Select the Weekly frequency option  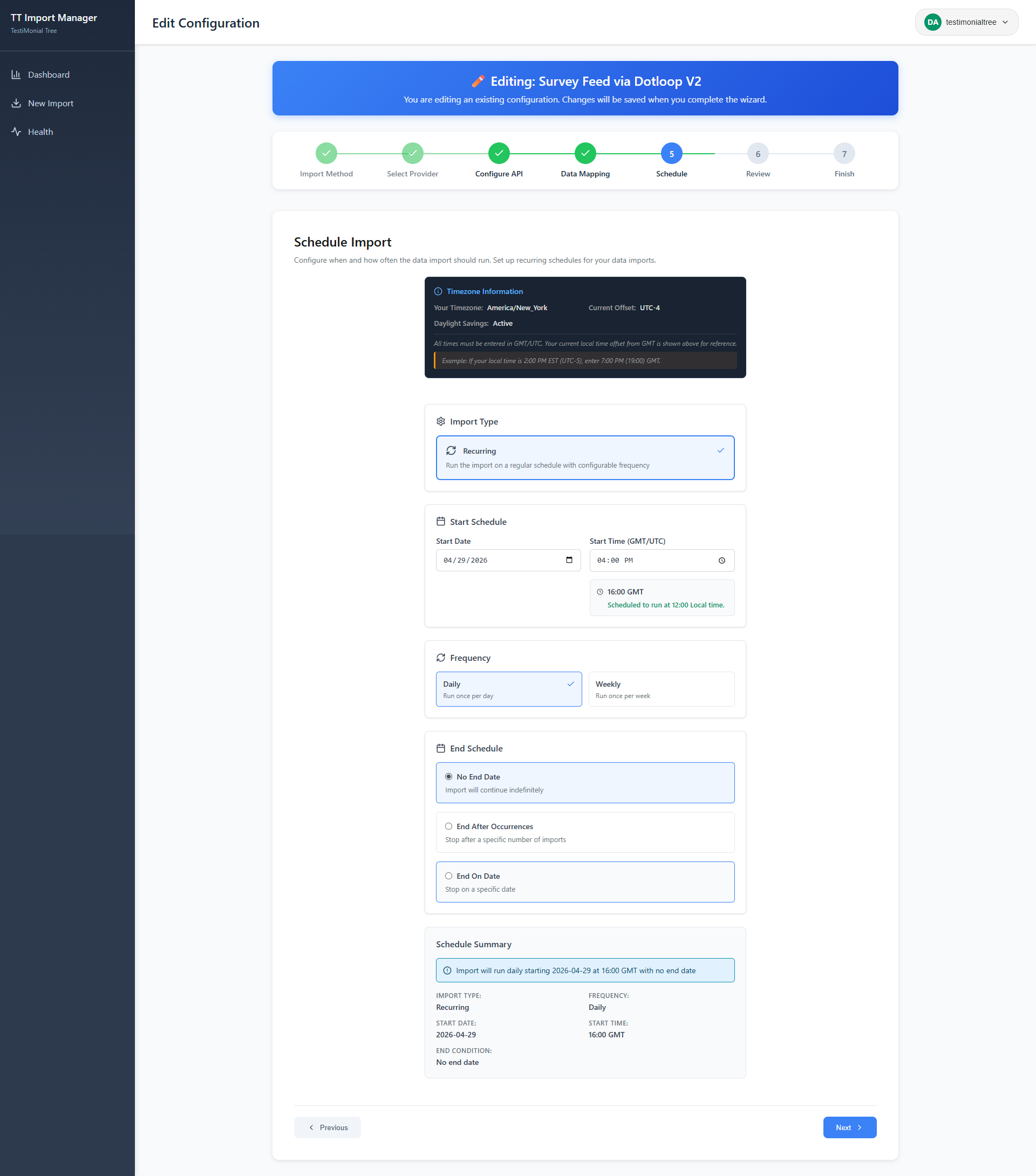coord(661,689)
